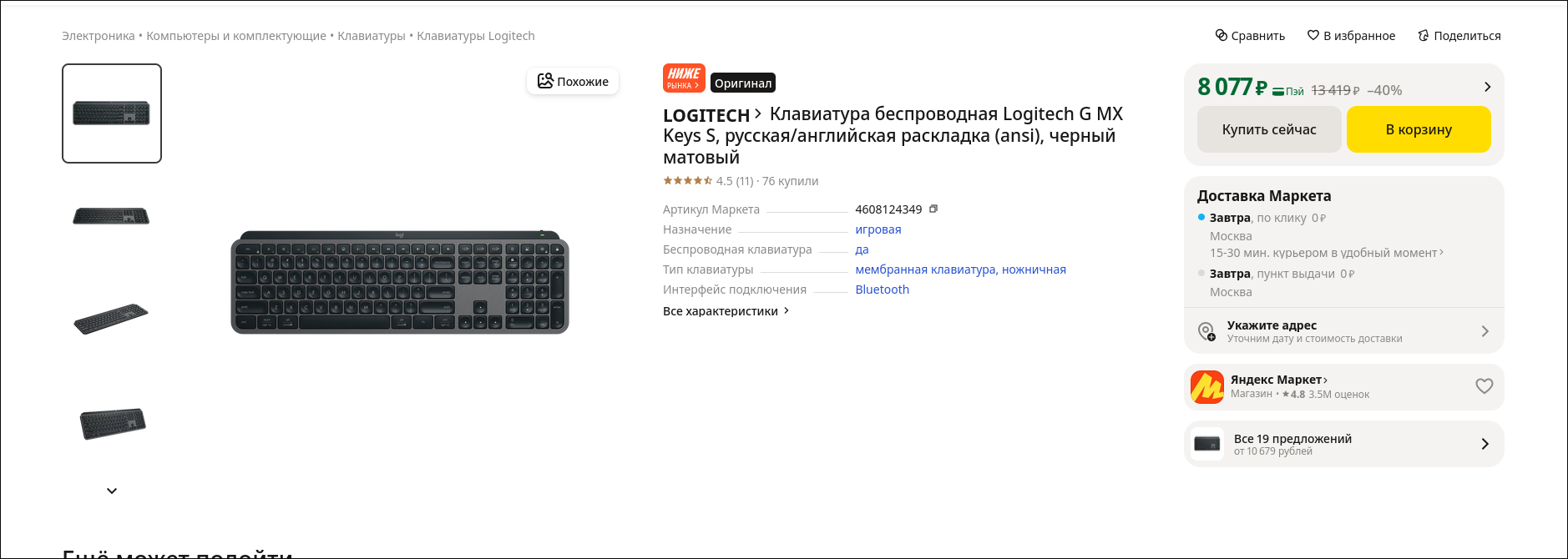The width and height of the screenshot is (1568, 559).
Task: Expand all characteristics (Все характеристики)
Action: tap(726, 311)
